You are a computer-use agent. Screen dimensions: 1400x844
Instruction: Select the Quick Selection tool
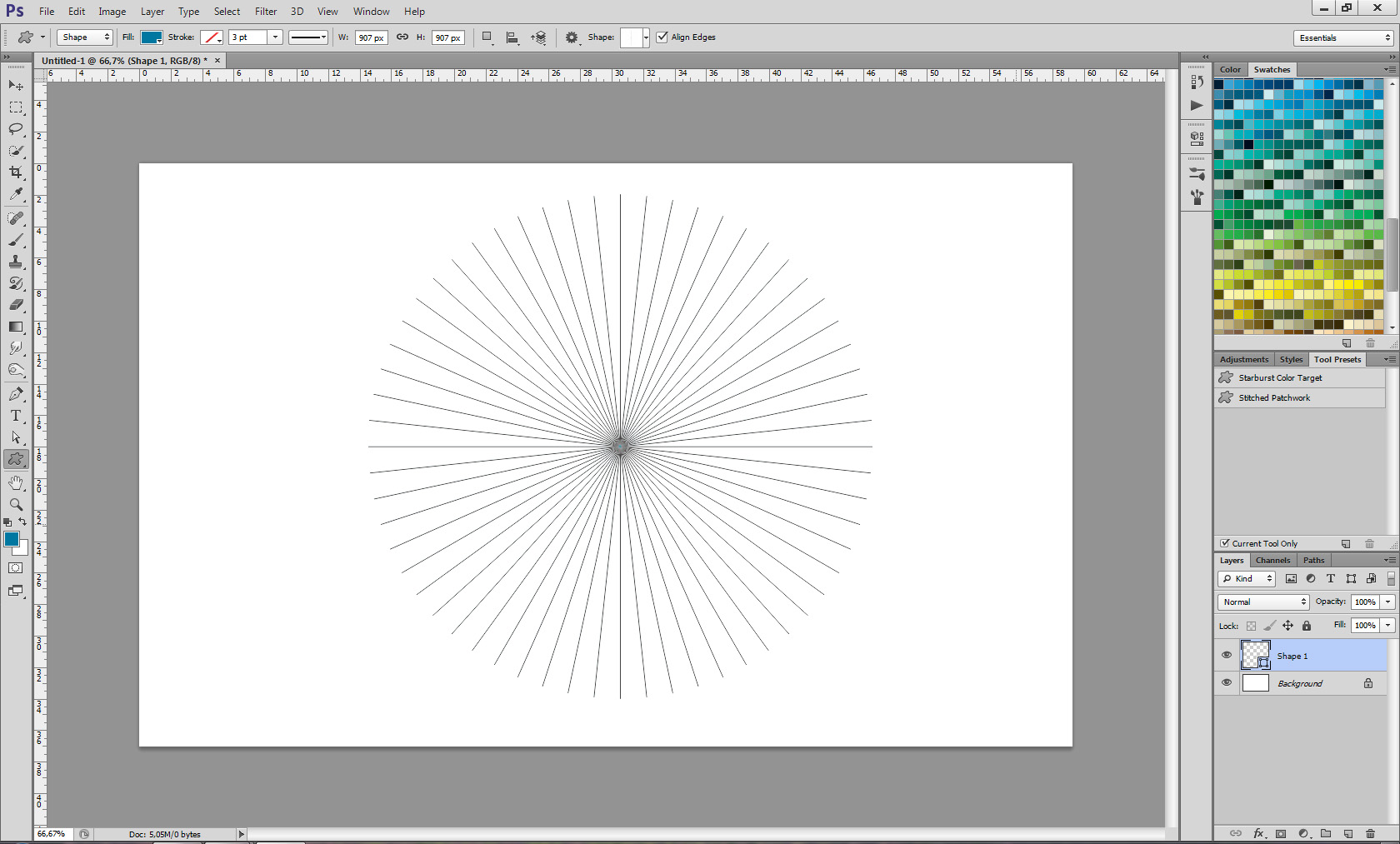(16, 151)
